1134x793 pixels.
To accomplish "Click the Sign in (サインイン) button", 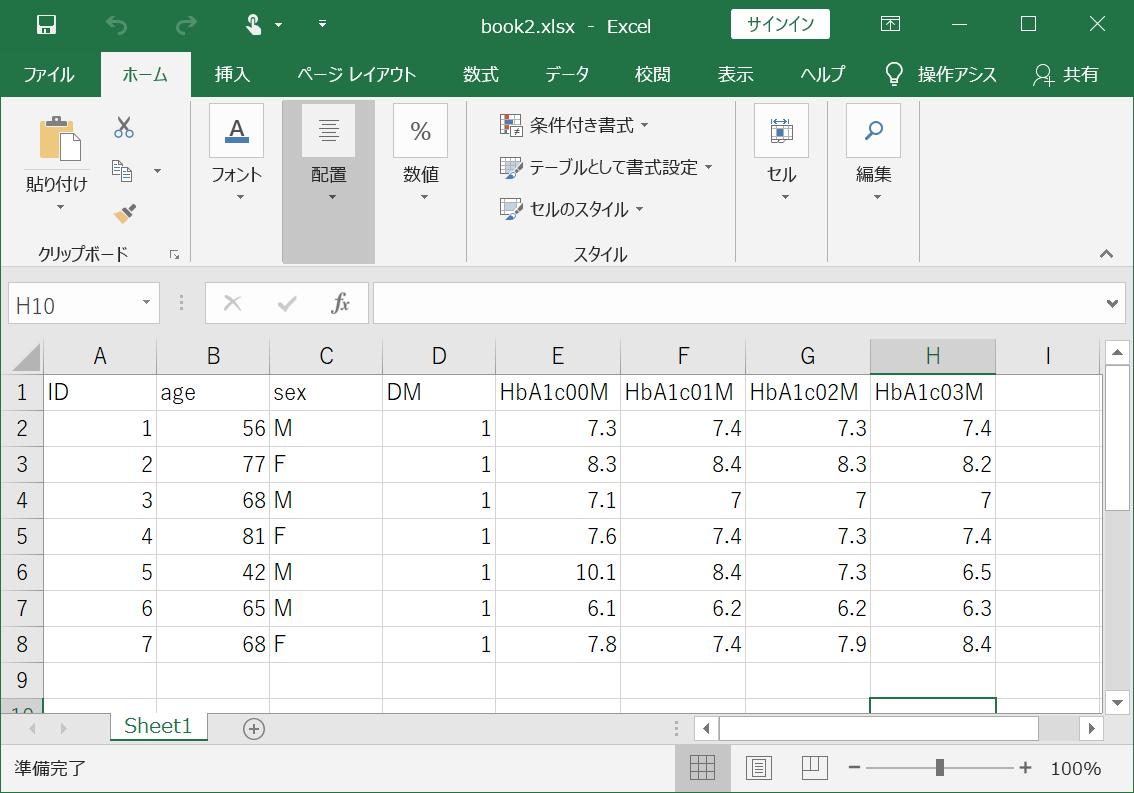I will [780, 25].
